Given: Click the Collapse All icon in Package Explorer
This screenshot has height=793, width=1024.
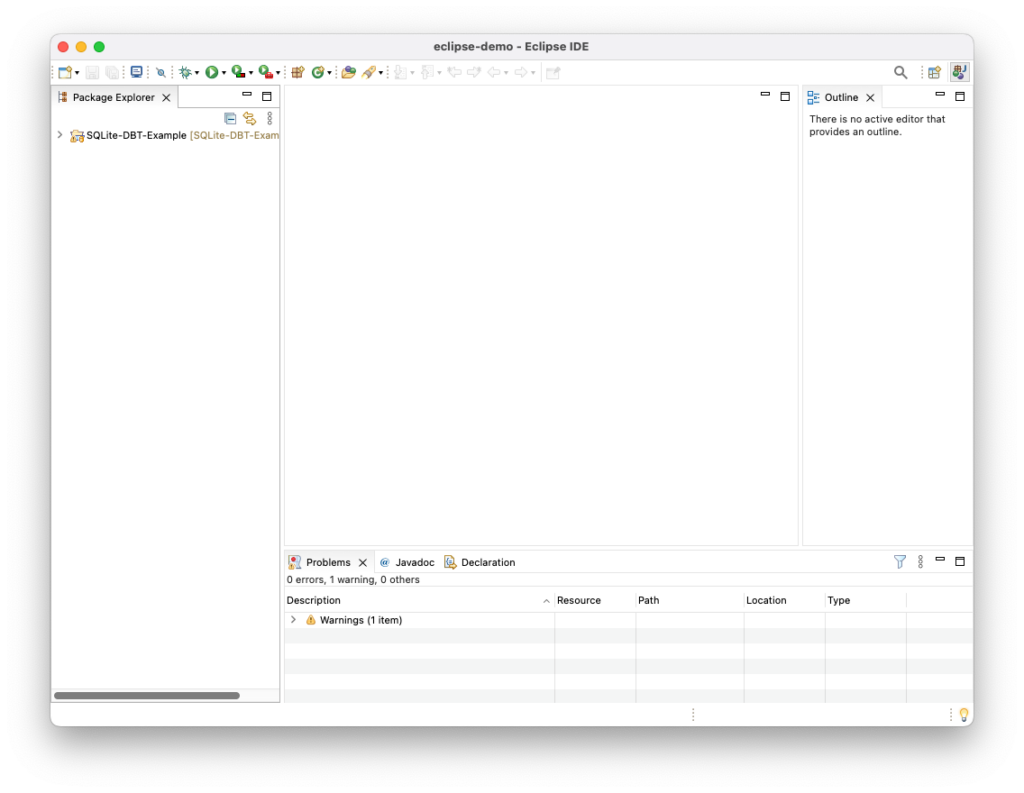Looking at the screenshot, I should point(230,118).
